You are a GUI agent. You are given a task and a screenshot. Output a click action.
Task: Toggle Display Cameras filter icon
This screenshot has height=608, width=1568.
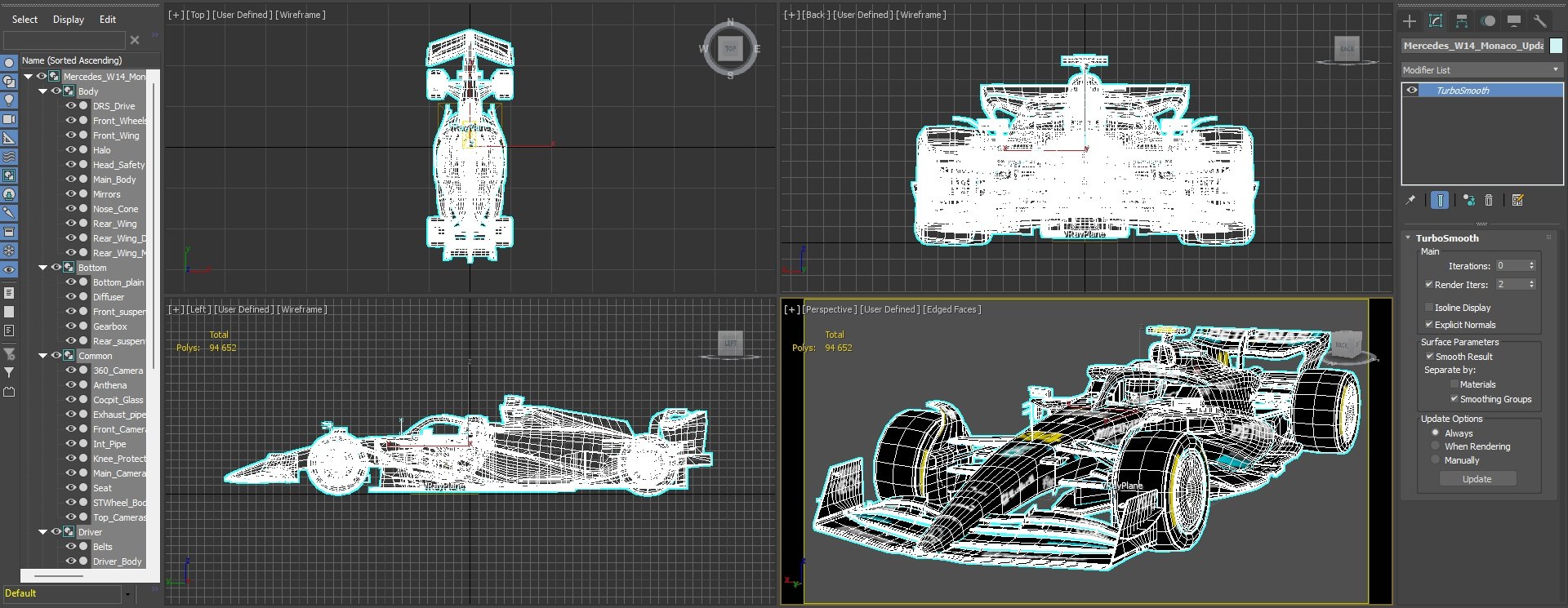[x=9, y=119]
